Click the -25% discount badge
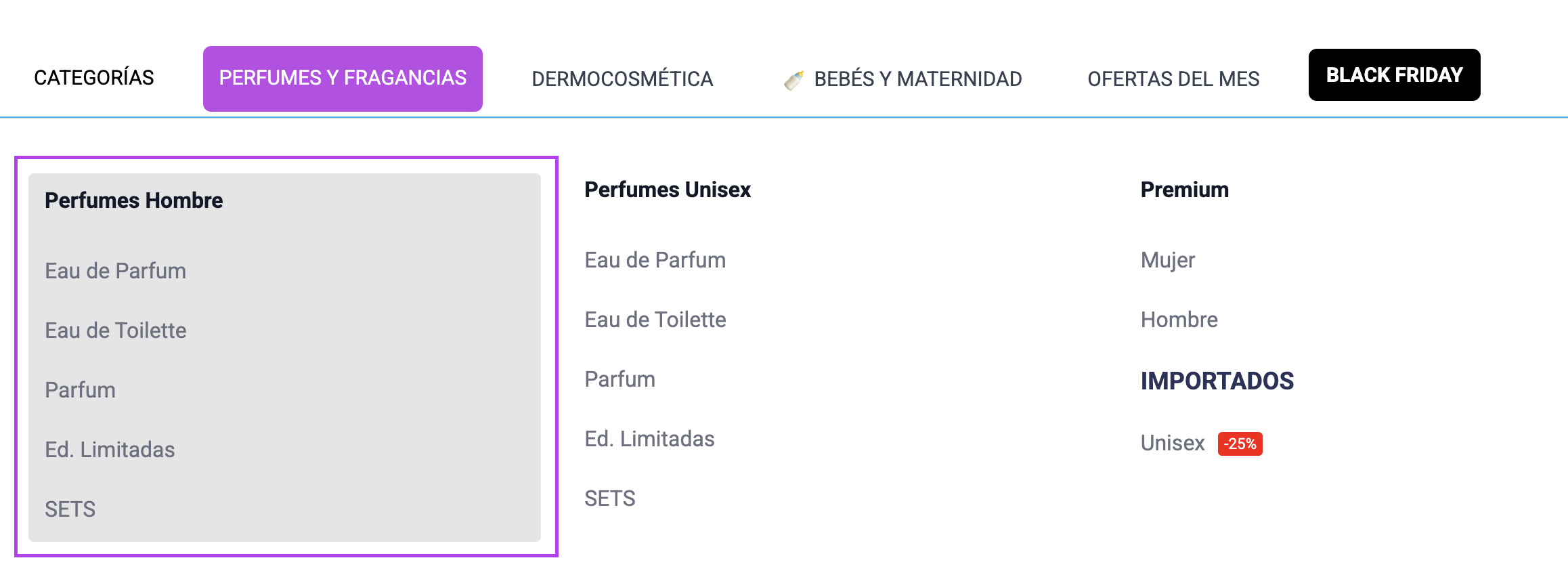The width and height of the screenshot is (1568, 577). point(1240,444)
